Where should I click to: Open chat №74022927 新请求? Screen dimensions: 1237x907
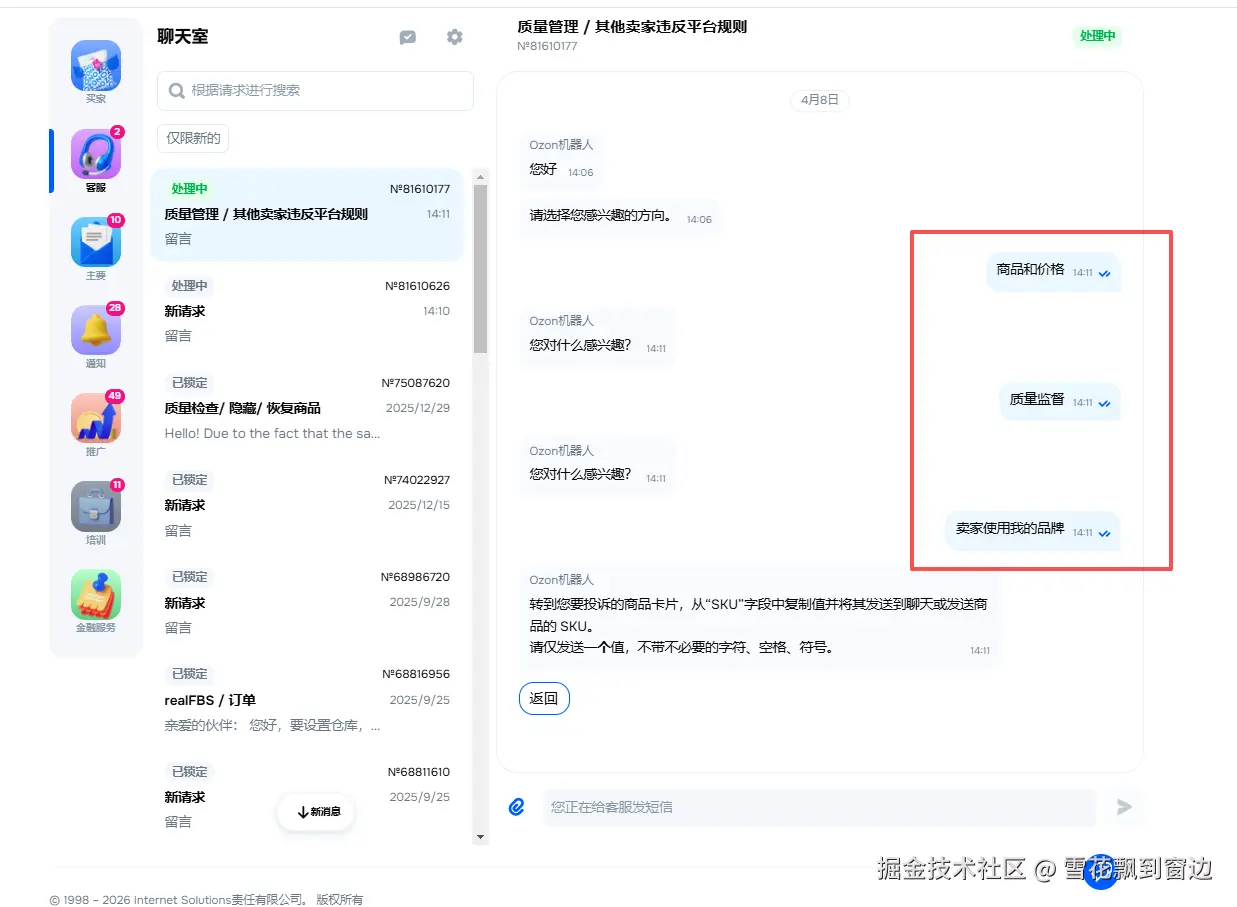point(307,506)
